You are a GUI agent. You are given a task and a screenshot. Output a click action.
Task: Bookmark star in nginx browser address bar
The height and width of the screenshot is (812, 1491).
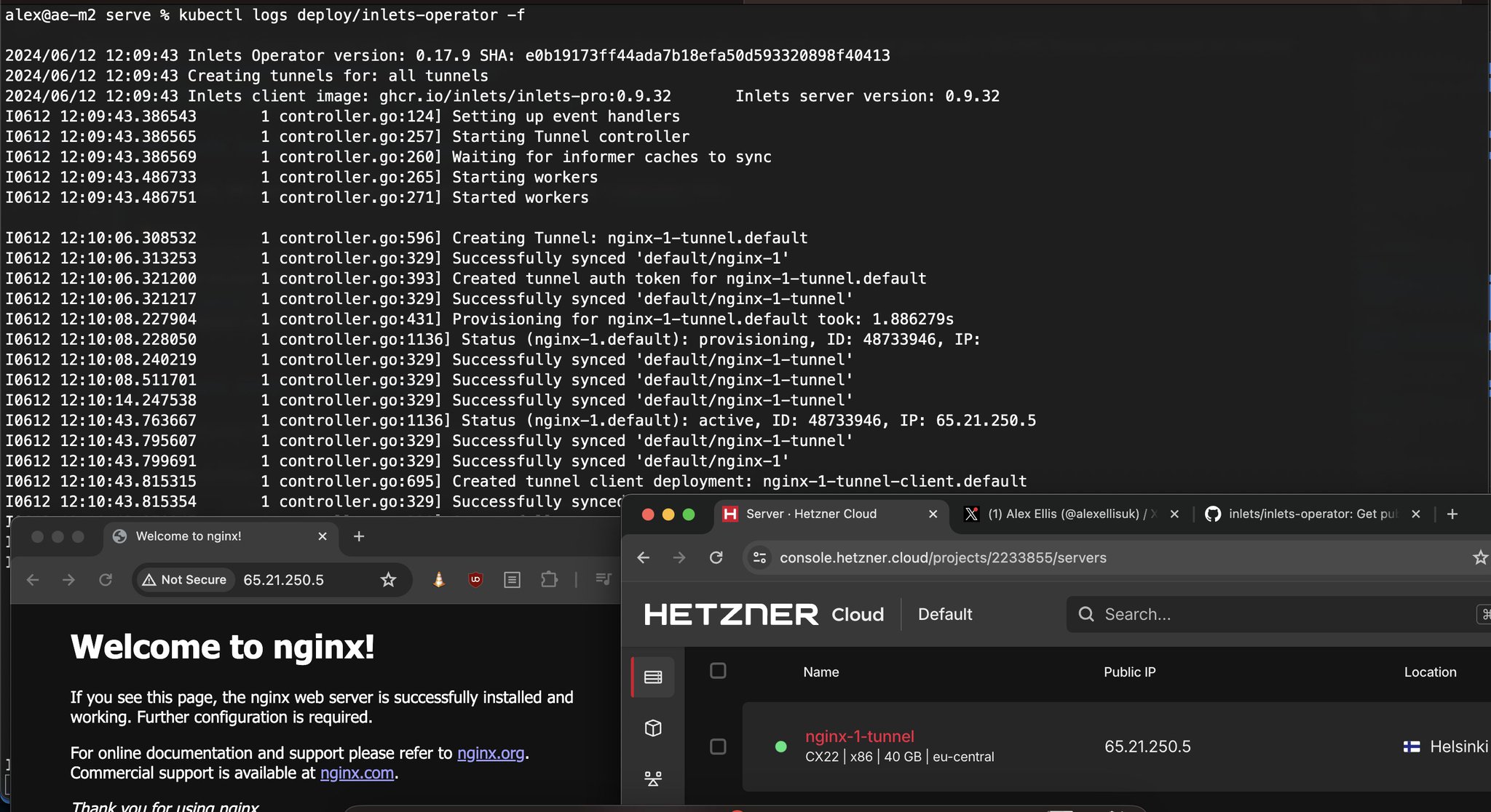point(388,580)
